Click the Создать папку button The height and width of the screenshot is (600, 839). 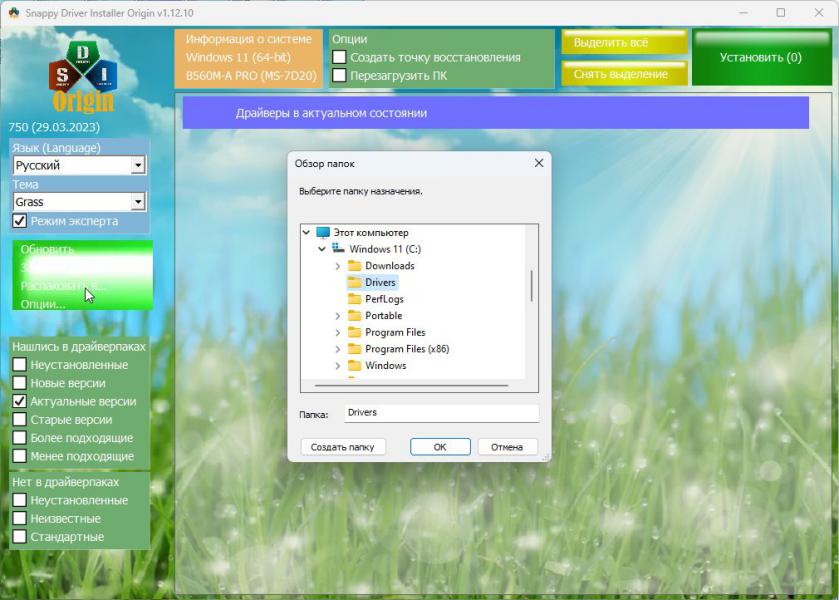tap(342, 447)
